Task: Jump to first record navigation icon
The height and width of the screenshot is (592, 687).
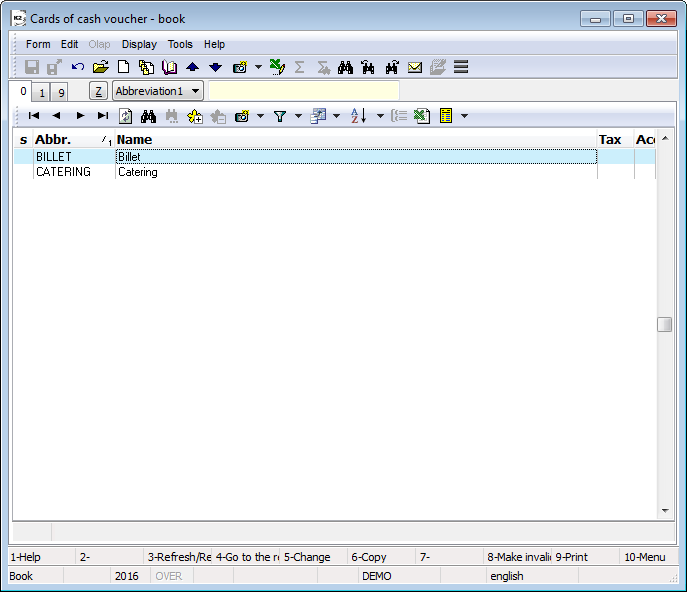Action: click(x=34, y=116)
